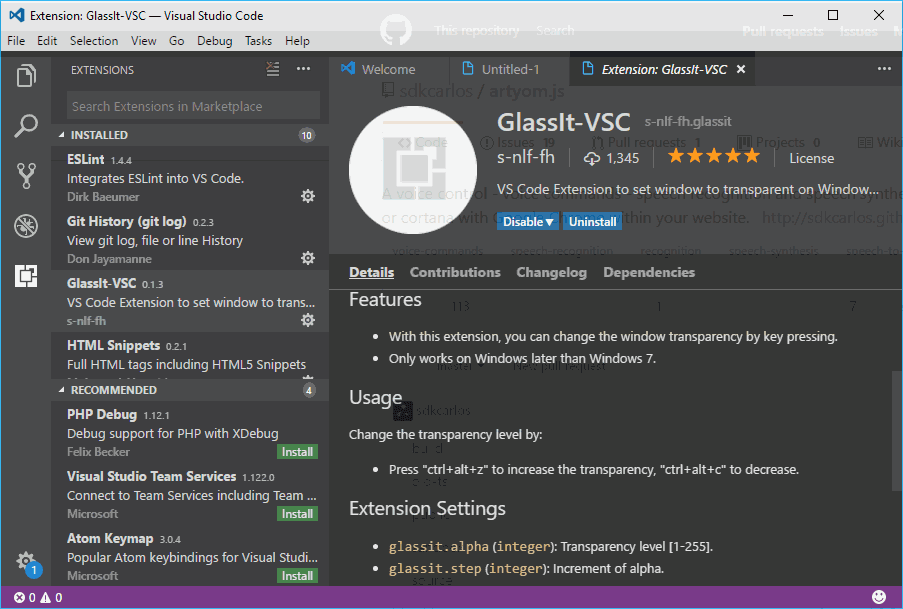Click the extension details vertical scrollbar
903x609 pixels.
coord(897,431)
